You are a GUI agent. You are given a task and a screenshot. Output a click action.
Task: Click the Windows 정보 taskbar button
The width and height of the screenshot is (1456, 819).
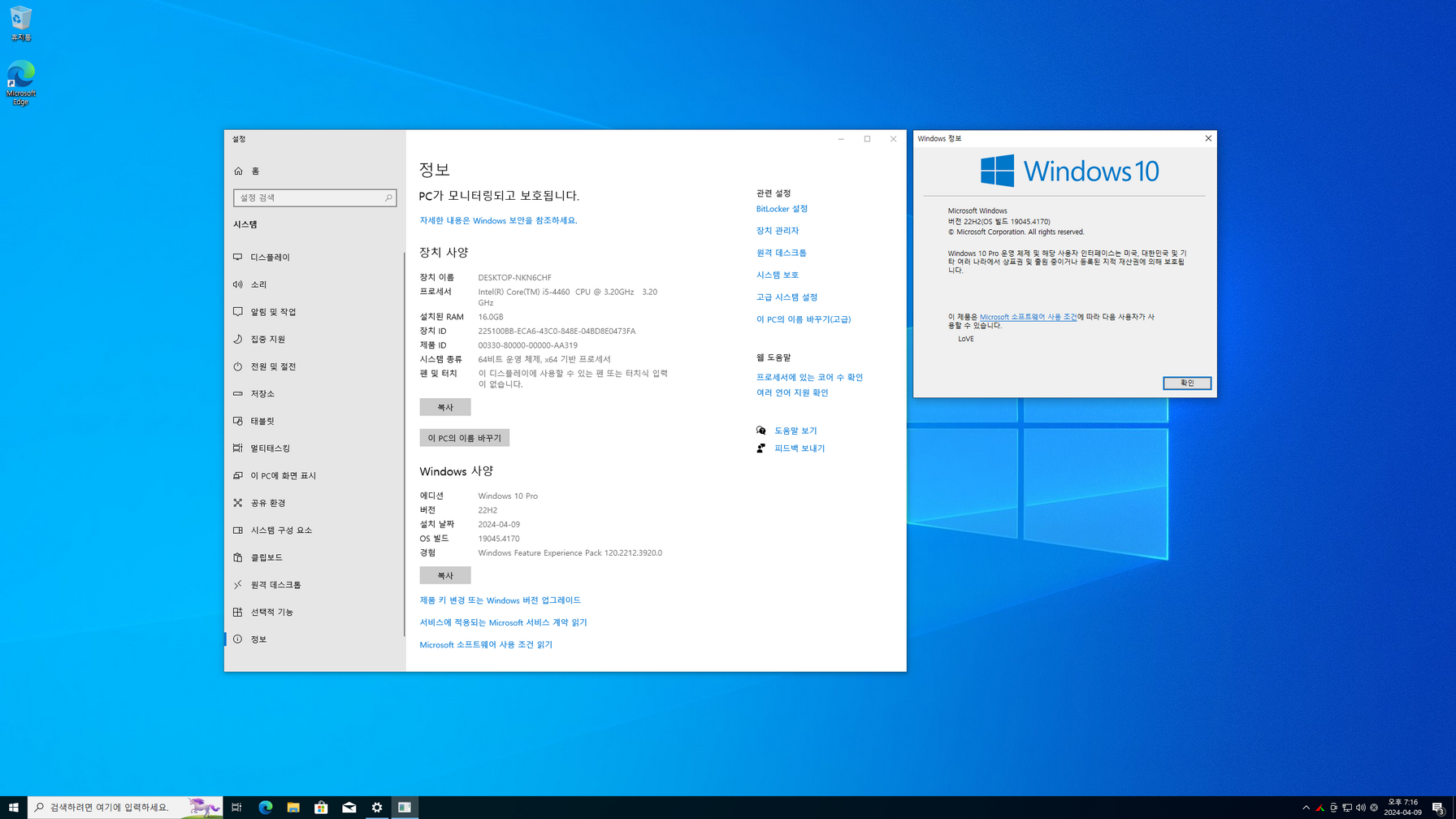pyautogui.click(x=405, y=807)
